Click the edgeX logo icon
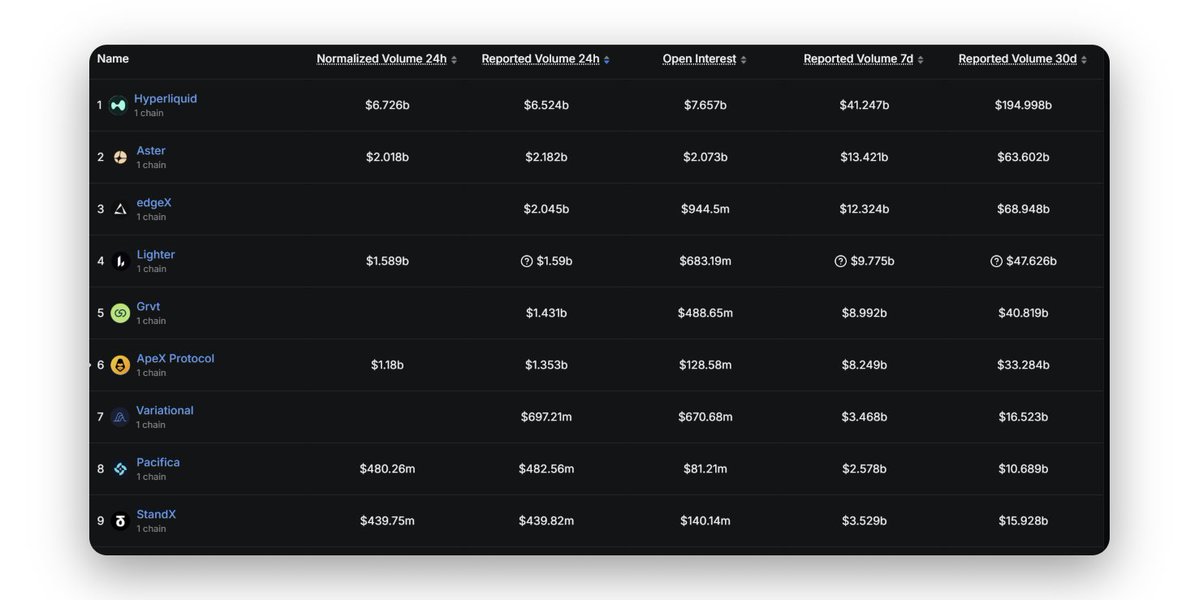1199x600 pixels. [x=120, y=209]
